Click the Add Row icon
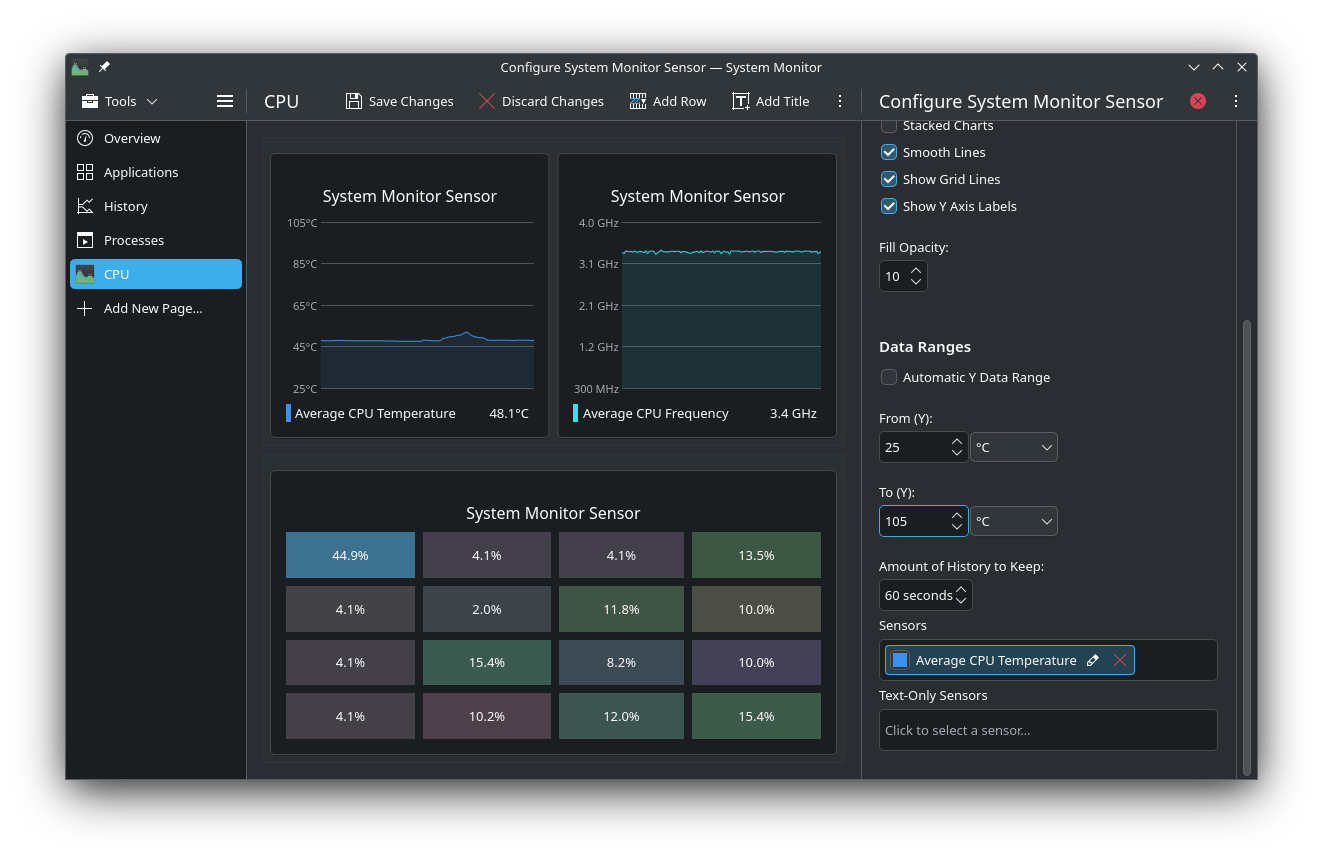 tap(638, 101)
